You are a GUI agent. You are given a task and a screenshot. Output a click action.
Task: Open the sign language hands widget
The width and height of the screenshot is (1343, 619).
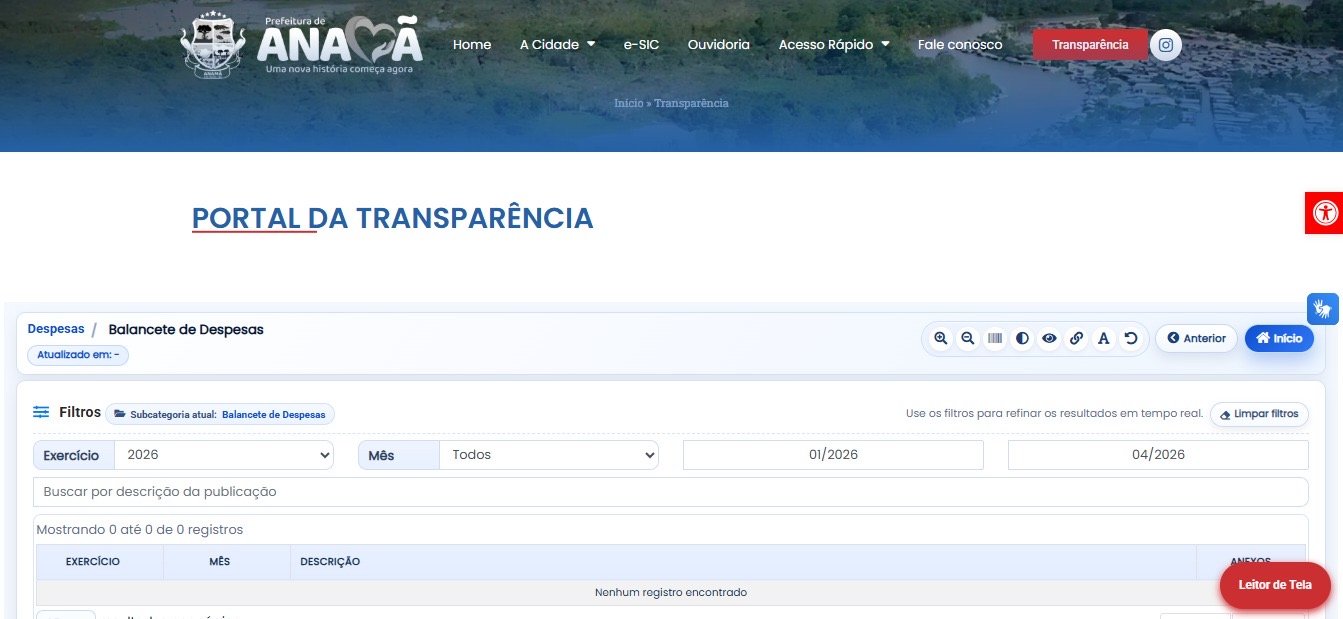[x=1322, y=309]
